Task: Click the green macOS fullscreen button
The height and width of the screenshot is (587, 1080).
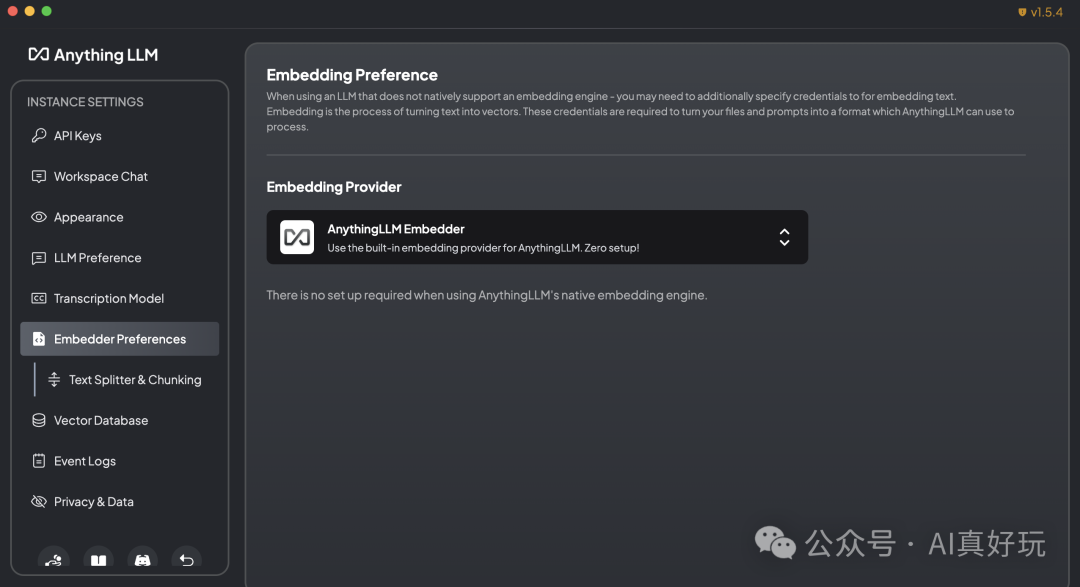Action: point(47,11)
